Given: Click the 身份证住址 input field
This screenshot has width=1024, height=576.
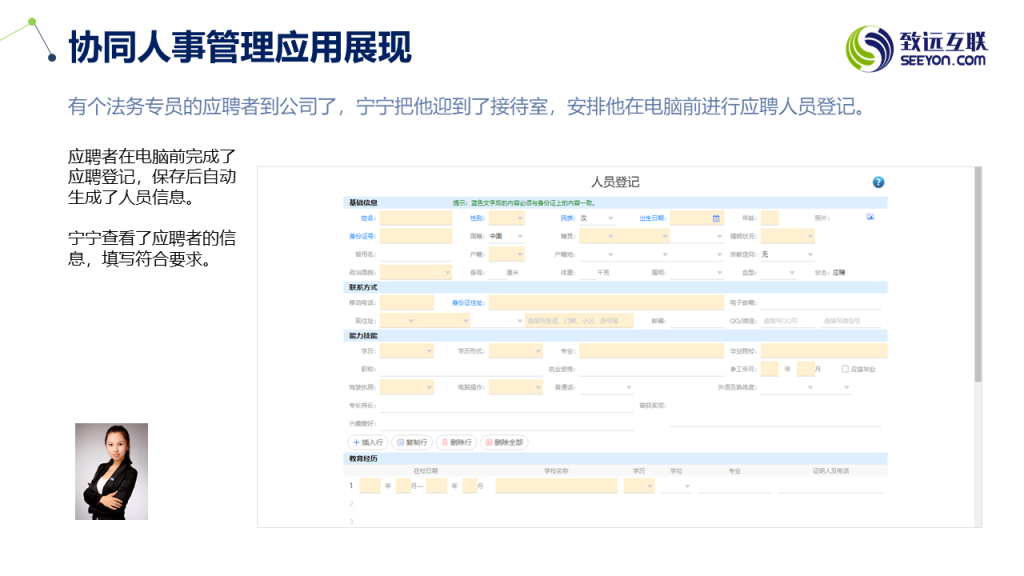Looking at the screenshot, I should (605, 302).
